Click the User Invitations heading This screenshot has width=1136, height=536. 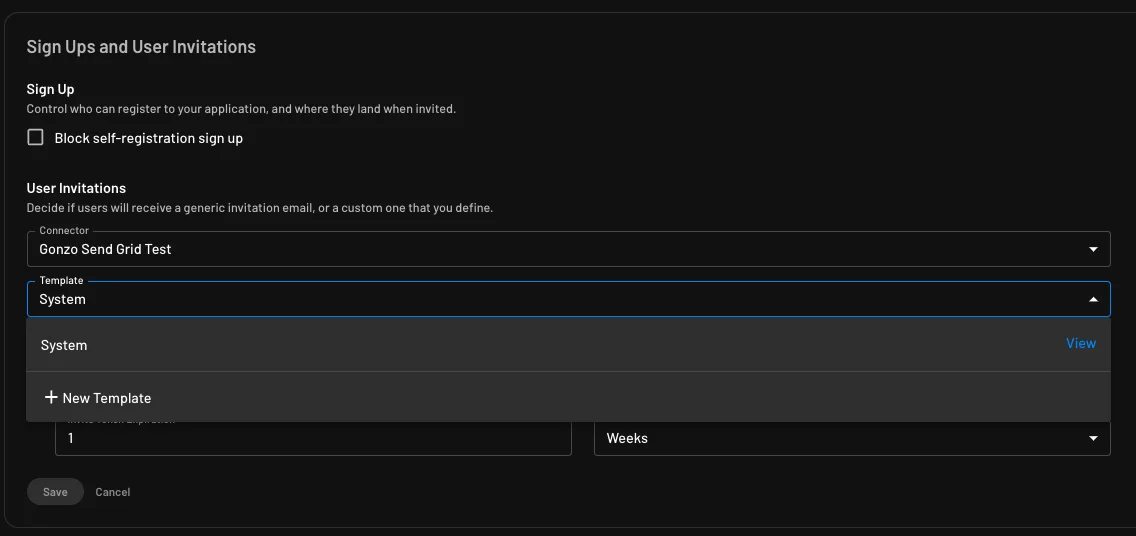click(x=76, y=188)
